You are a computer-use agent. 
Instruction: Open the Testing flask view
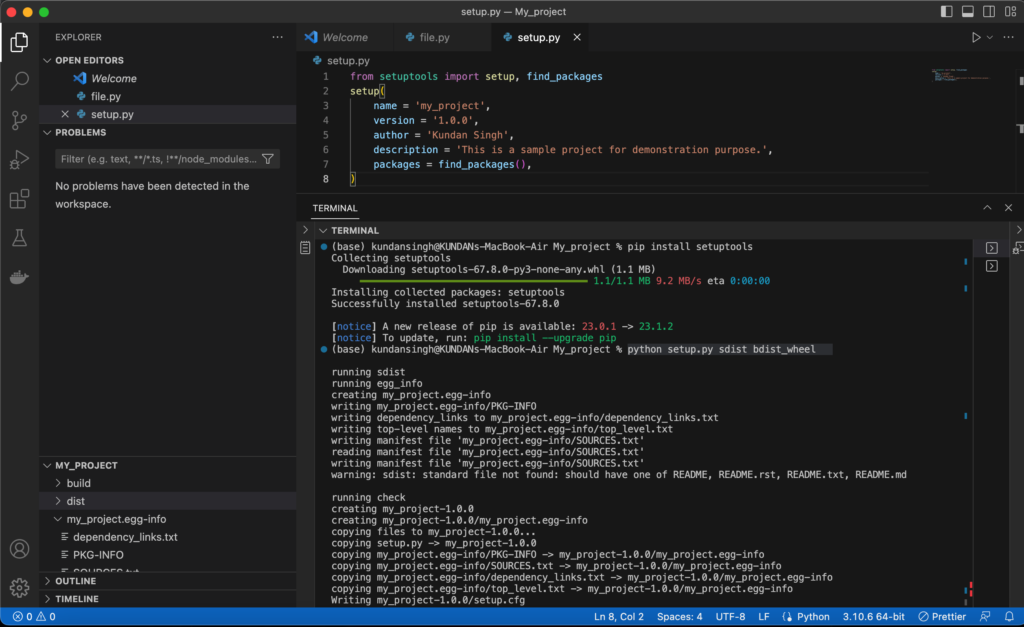pos(19,238)
